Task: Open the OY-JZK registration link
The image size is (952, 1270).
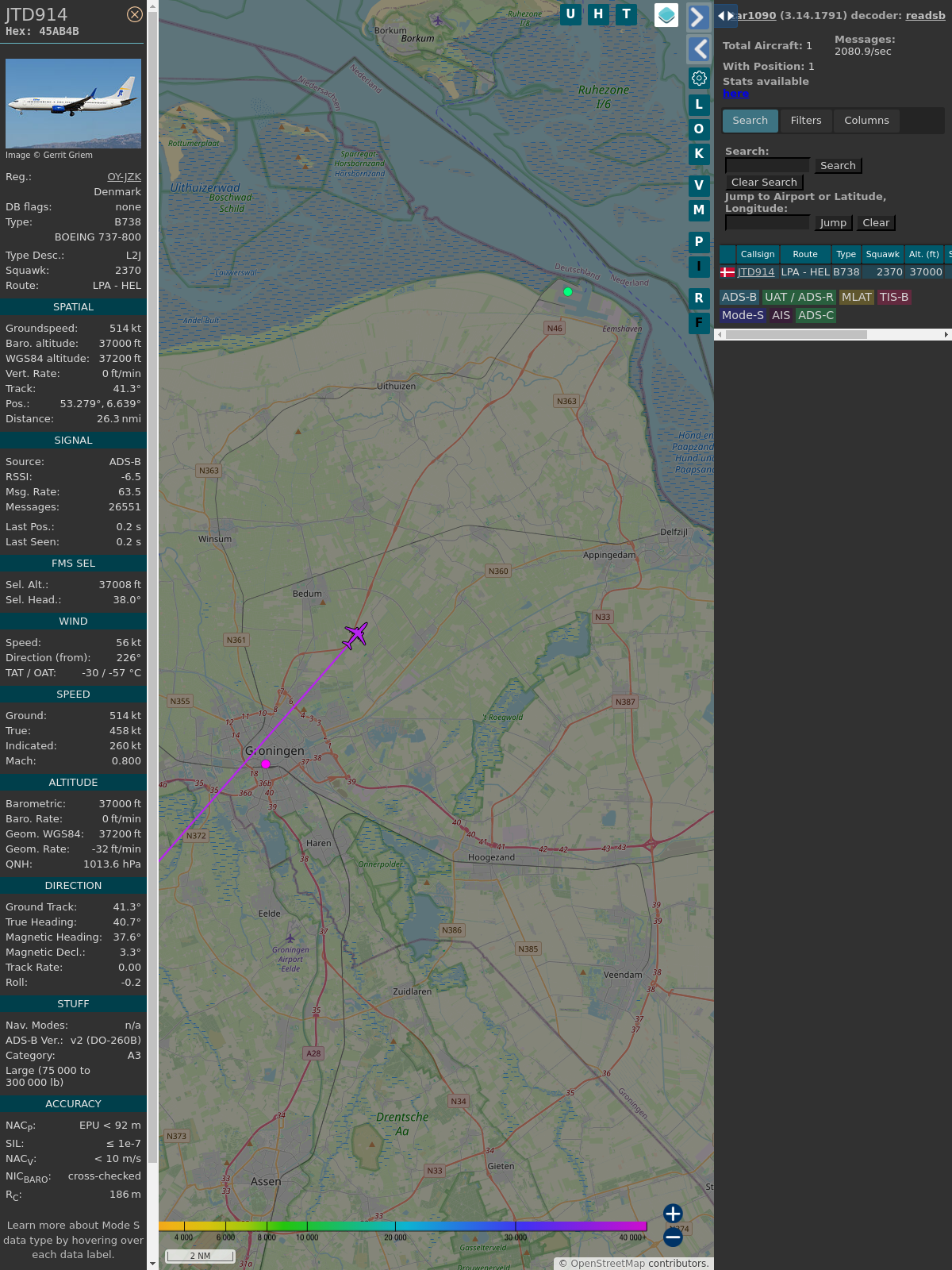Action: [124, 177]
